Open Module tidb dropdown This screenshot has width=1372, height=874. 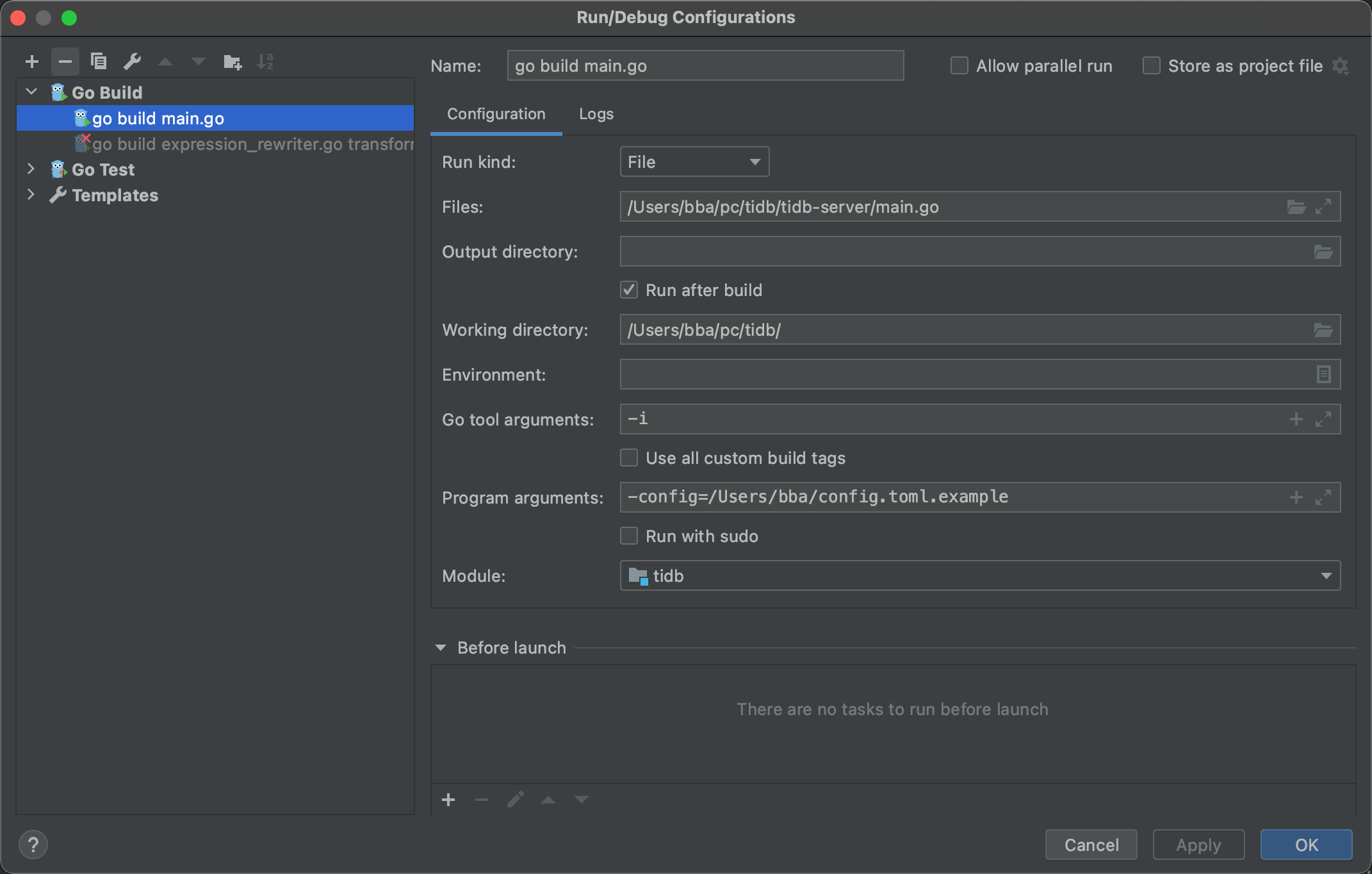(x=980, y=576)
